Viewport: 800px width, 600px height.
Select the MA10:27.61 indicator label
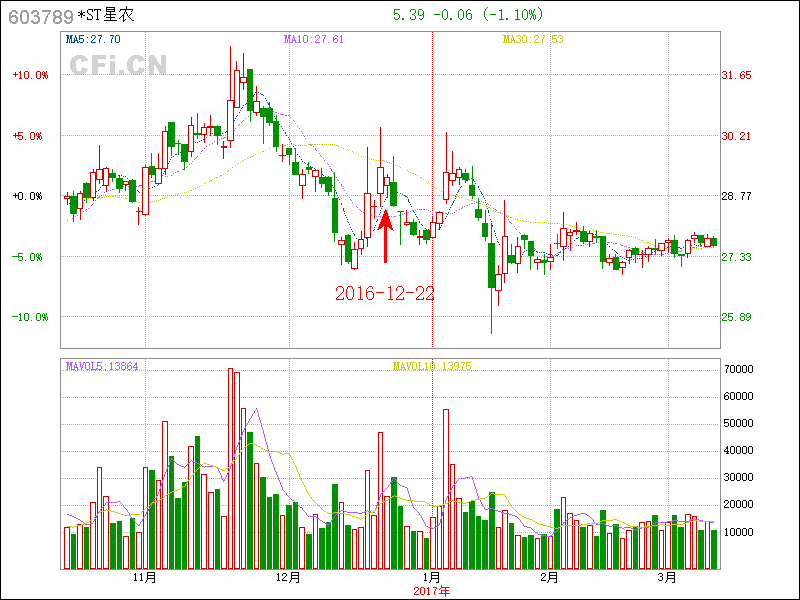pos(313,39)
